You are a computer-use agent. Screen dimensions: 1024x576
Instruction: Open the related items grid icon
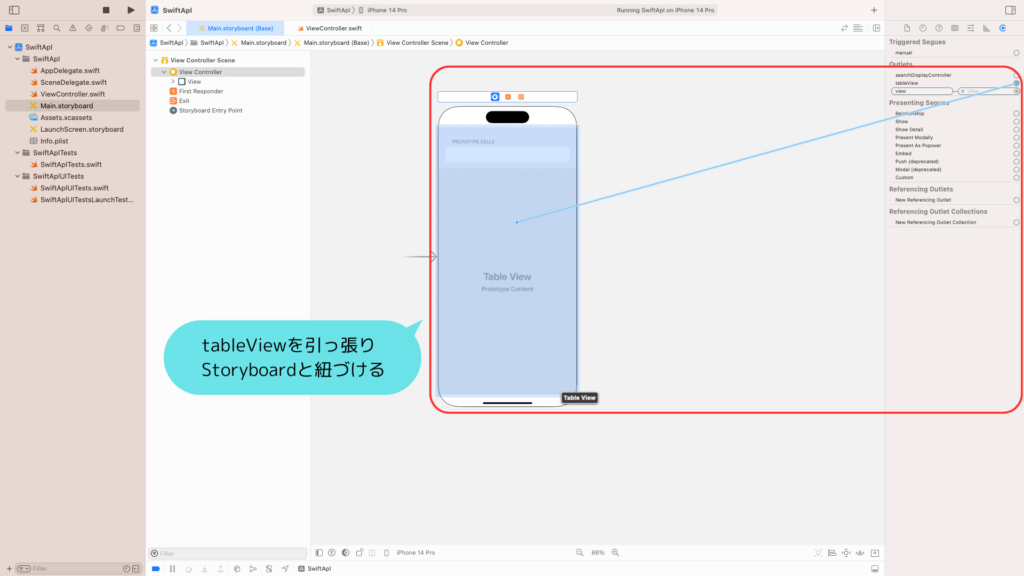[x=154, y=28]
